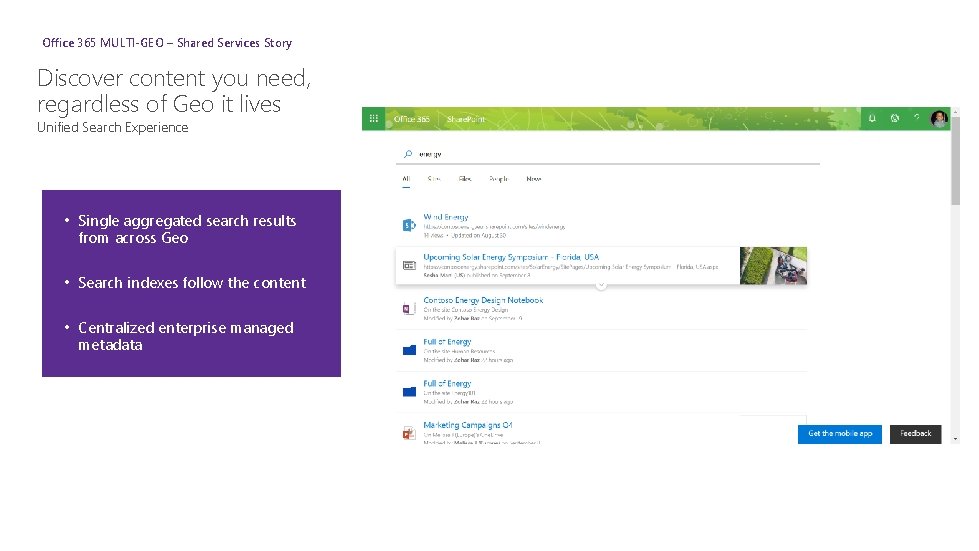Image resolution: width=979 pixels, height=551 pixels.
Task: Expand the Solar Energy Symposium card chevron
Action: (601, 285)
